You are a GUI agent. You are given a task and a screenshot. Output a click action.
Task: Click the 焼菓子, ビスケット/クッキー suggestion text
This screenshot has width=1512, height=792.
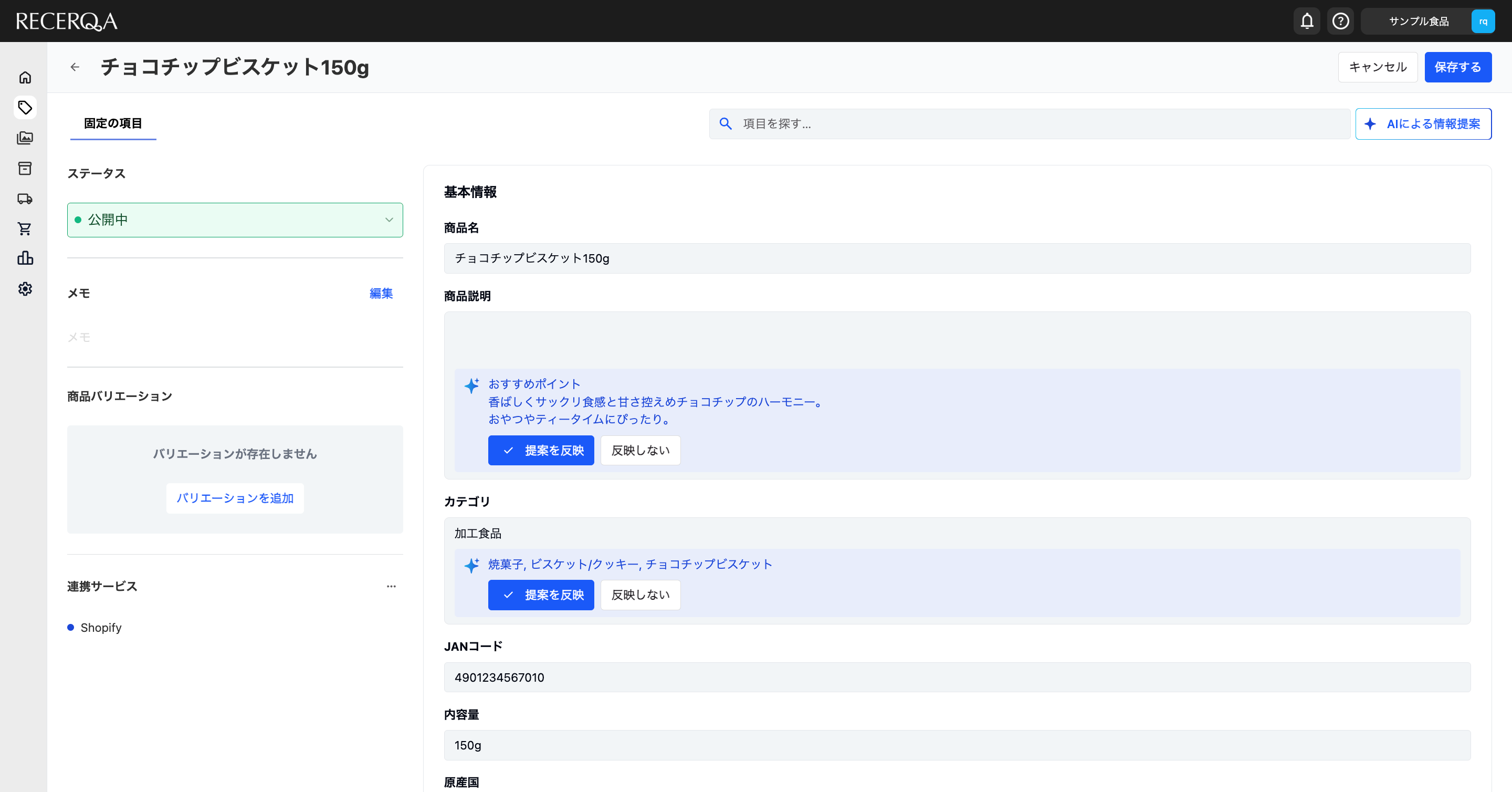point(630,564)
